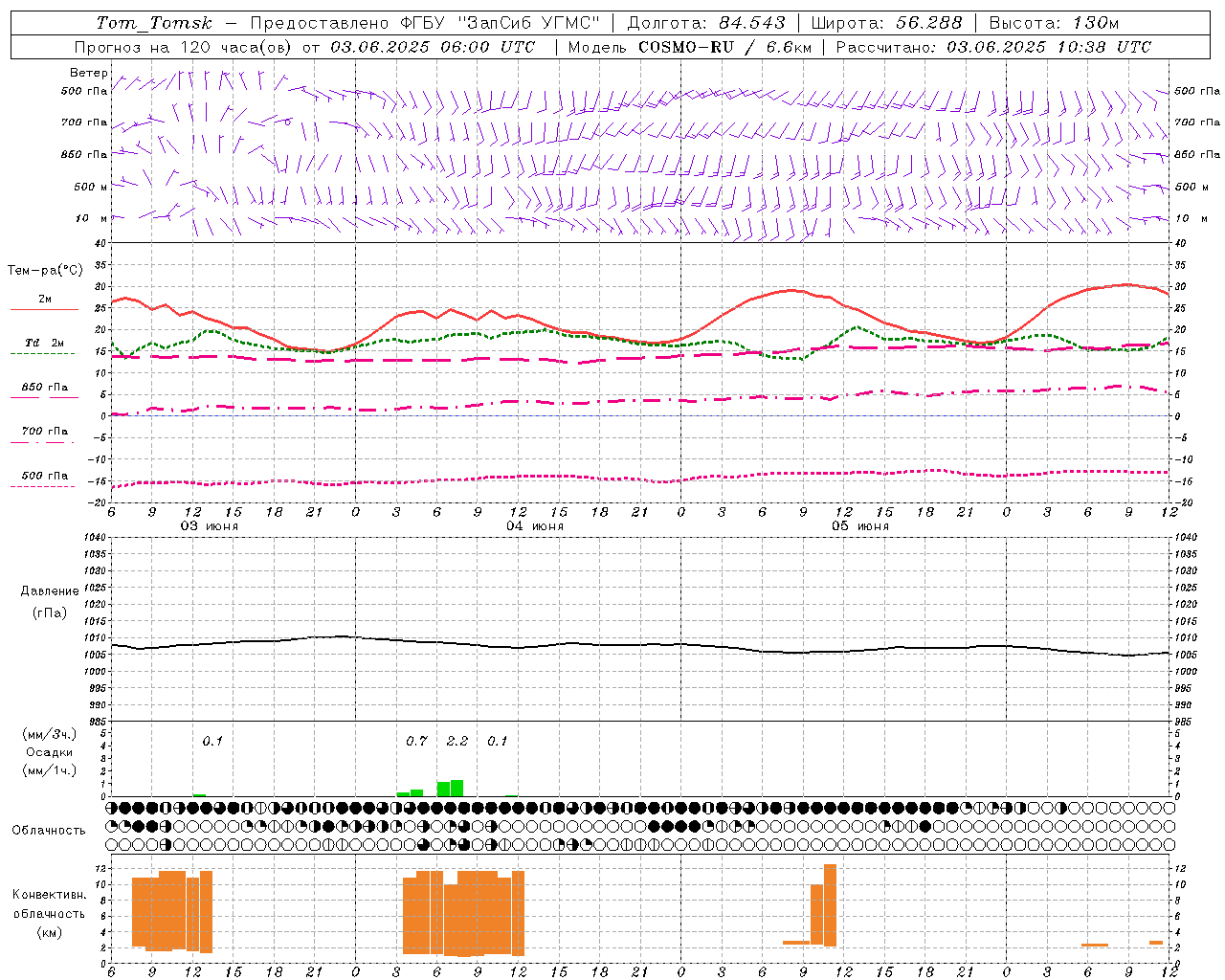Click the 'Td 2м' dew point legend
Screen dimensions: 1225x980
coord(45,343)
